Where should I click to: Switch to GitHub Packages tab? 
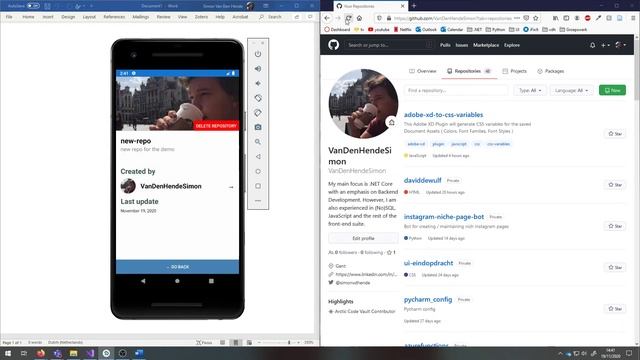(x=550, y=71)
